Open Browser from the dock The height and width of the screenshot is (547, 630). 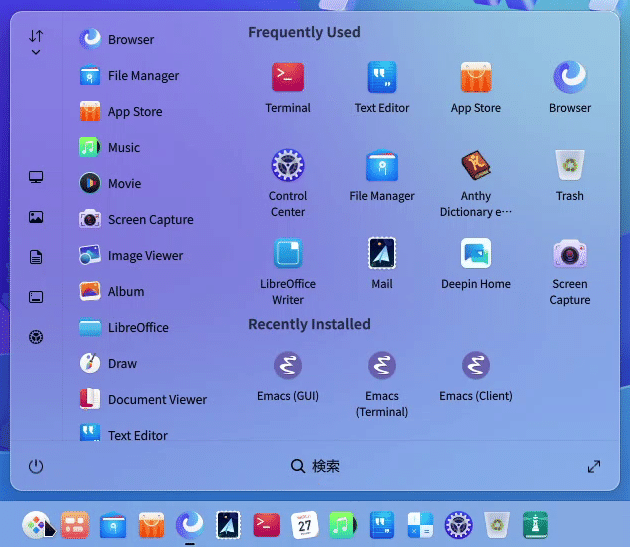click(x=190, y=525)
